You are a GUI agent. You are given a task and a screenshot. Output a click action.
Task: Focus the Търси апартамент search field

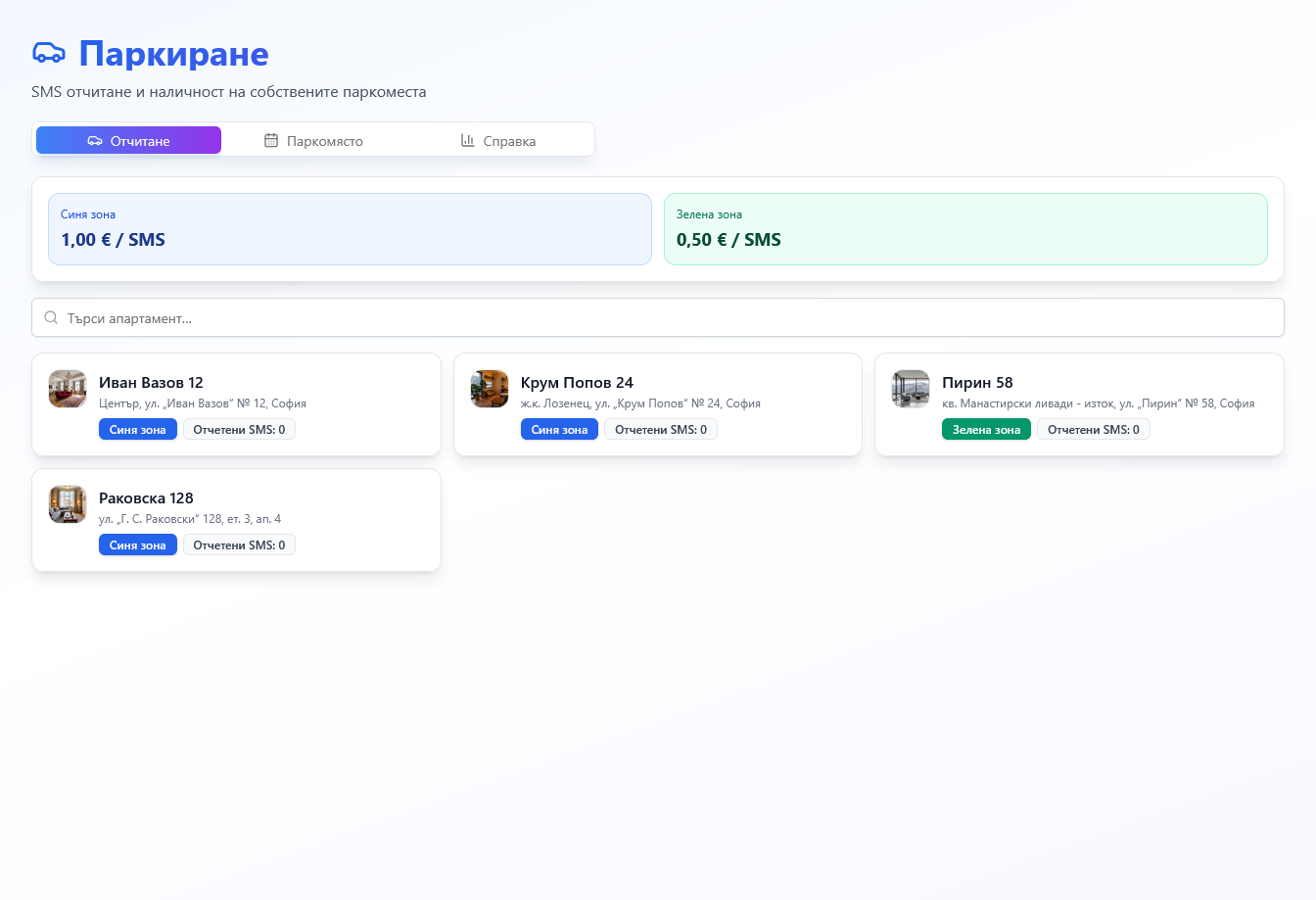(x=658, y=317)
